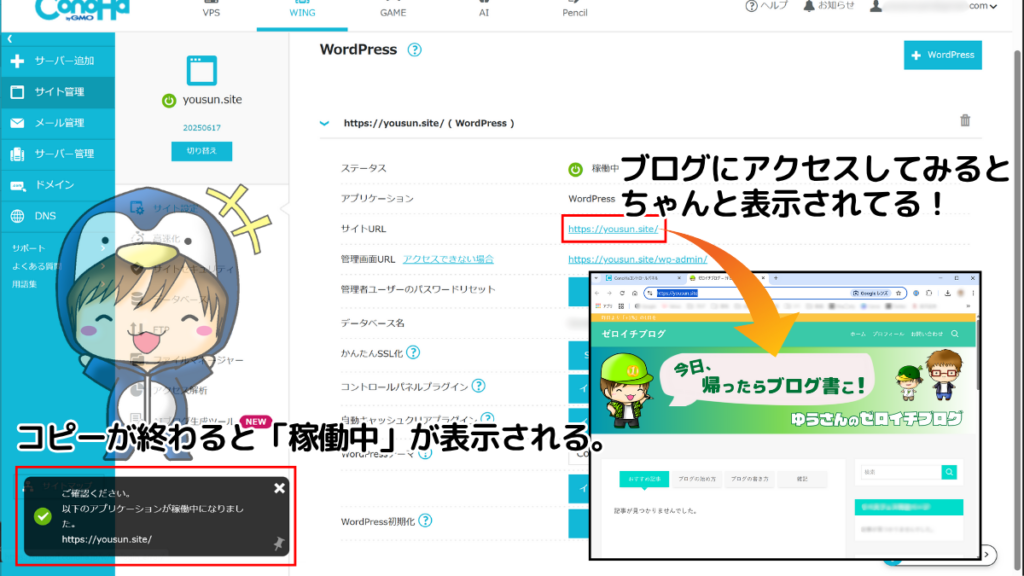This screenshot has height=576, width=1024.
Task: Expand the サポート sidebar section
Action: tap(57, 248)
